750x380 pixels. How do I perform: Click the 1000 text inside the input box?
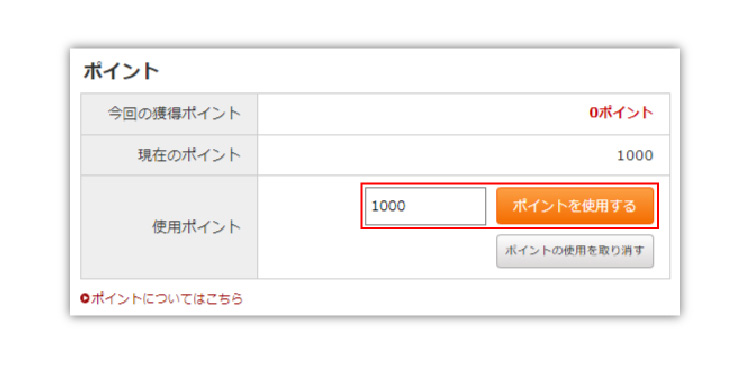388,206
